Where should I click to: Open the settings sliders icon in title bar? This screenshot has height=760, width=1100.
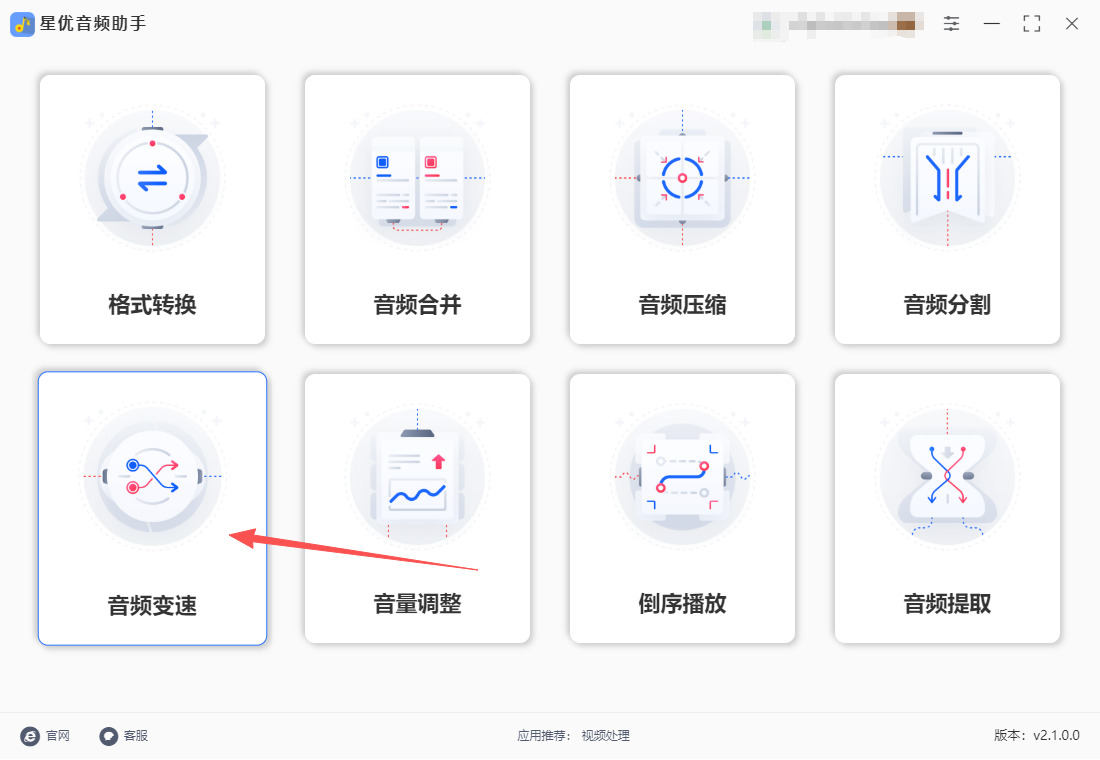point(951,24)
